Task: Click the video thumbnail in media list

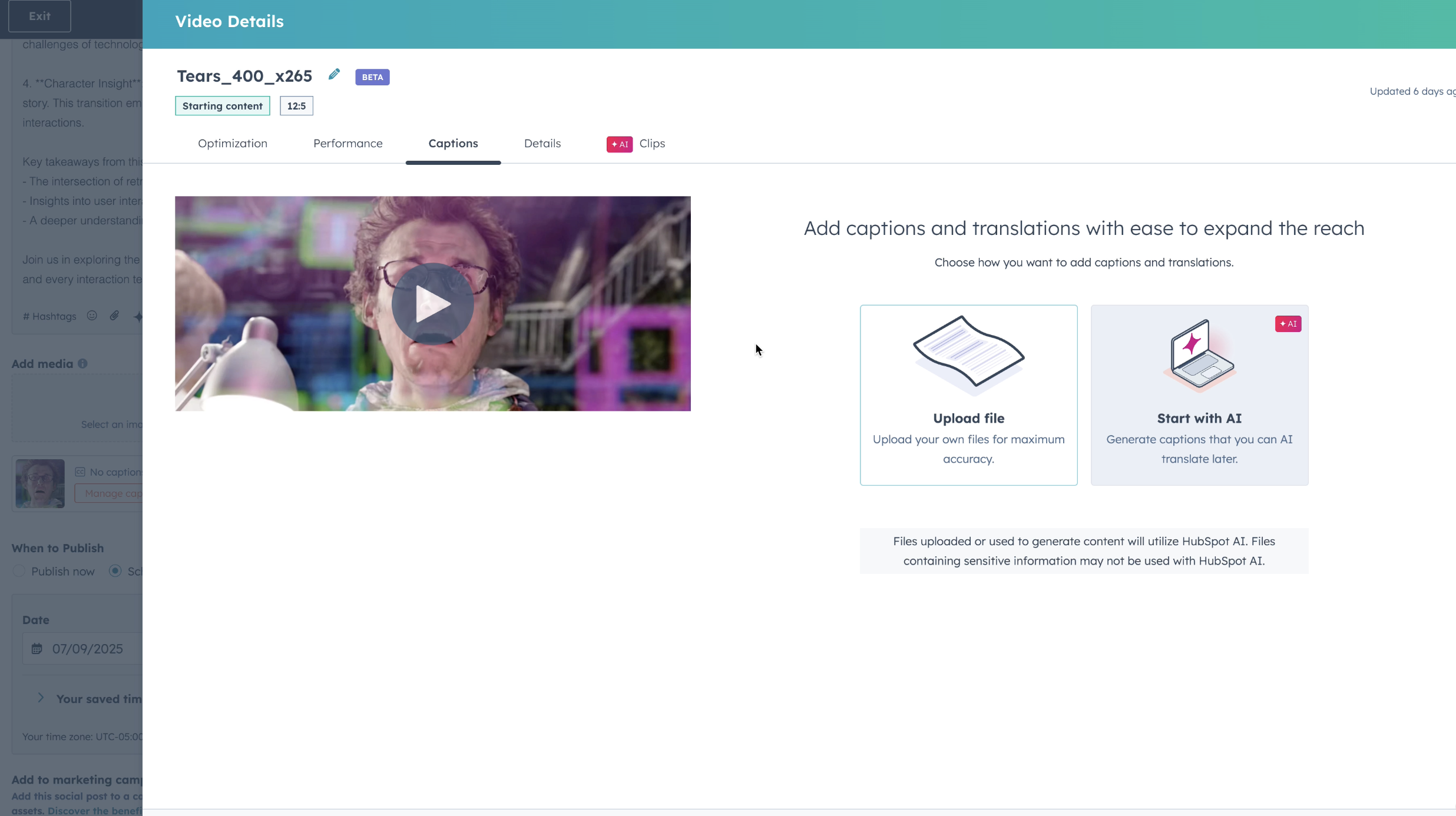Action: 40,483
